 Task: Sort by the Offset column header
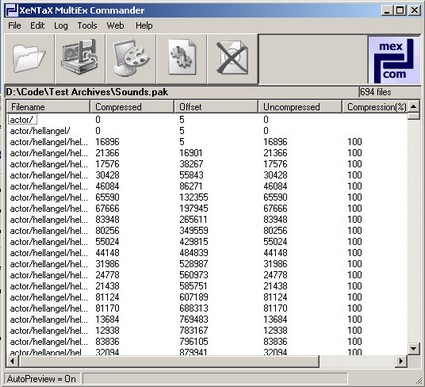pos(216,107)
